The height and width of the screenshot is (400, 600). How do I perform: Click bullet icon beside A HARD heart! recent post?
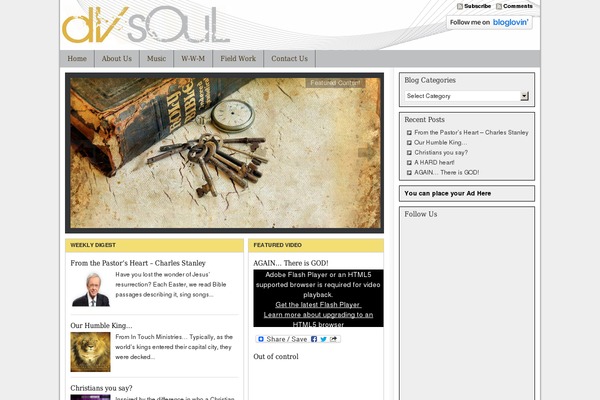click(x=409, y=163)
